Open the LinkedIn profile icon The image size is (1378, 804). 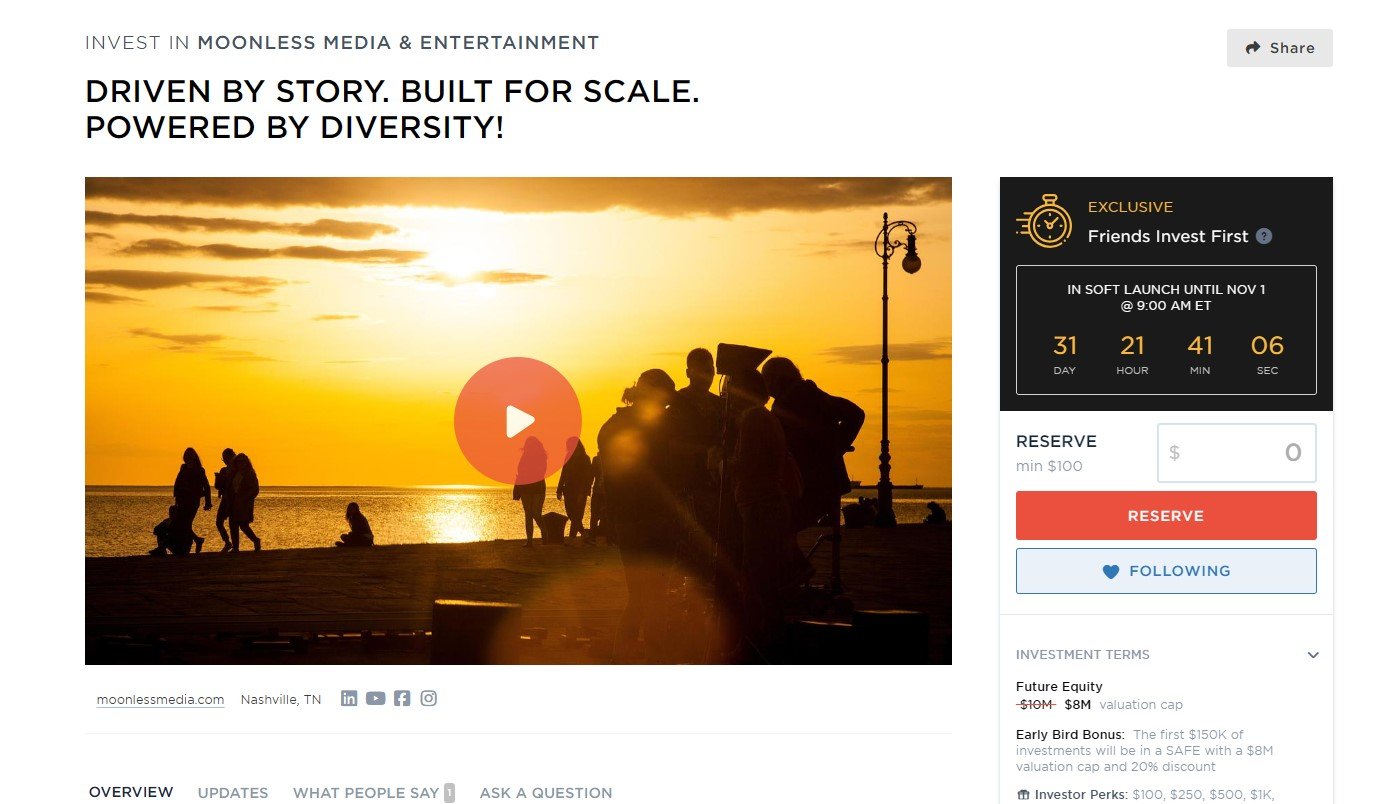click(x=349, y=698)
